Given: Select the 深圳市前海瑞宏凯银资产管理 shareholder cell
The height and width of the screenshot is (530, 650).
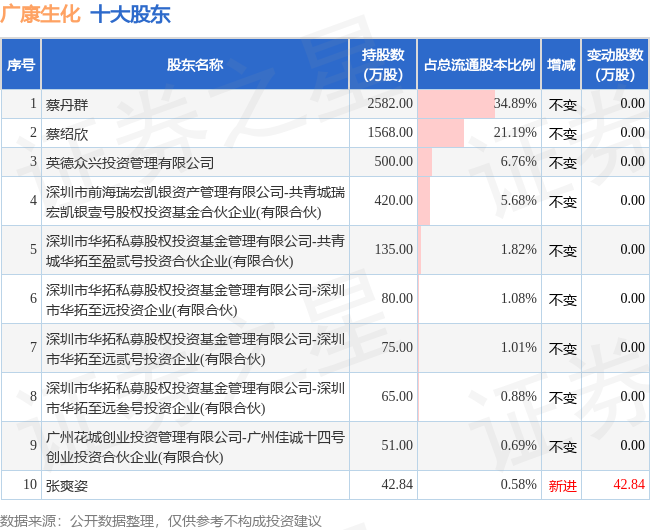Looking at the screenshot, I should (195, 202).
